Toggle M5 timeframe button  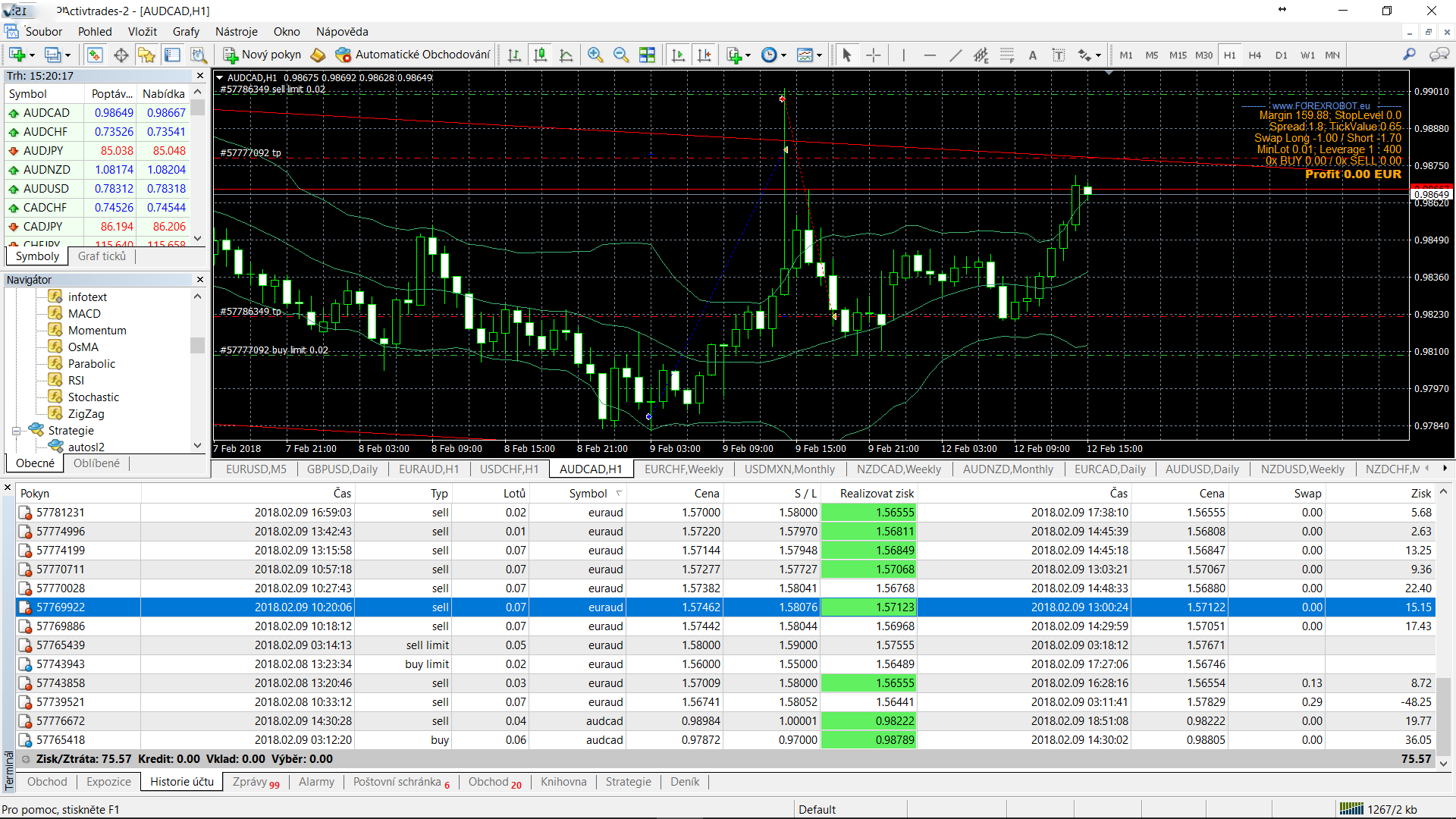[x=1152, y=55]
